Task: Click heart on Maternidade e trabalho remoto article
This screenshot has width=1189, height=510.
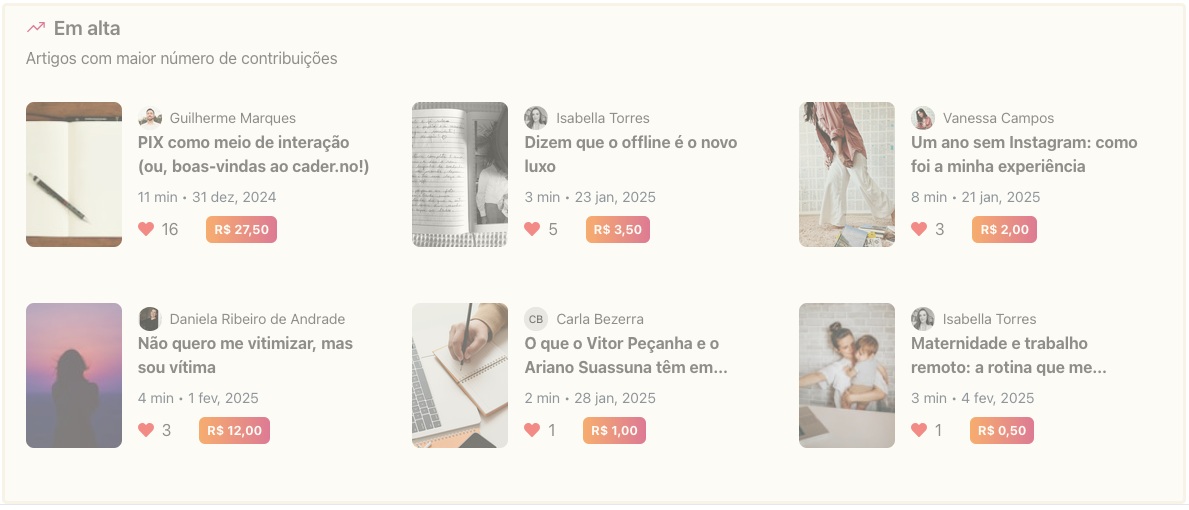Action: coord(919,430)
